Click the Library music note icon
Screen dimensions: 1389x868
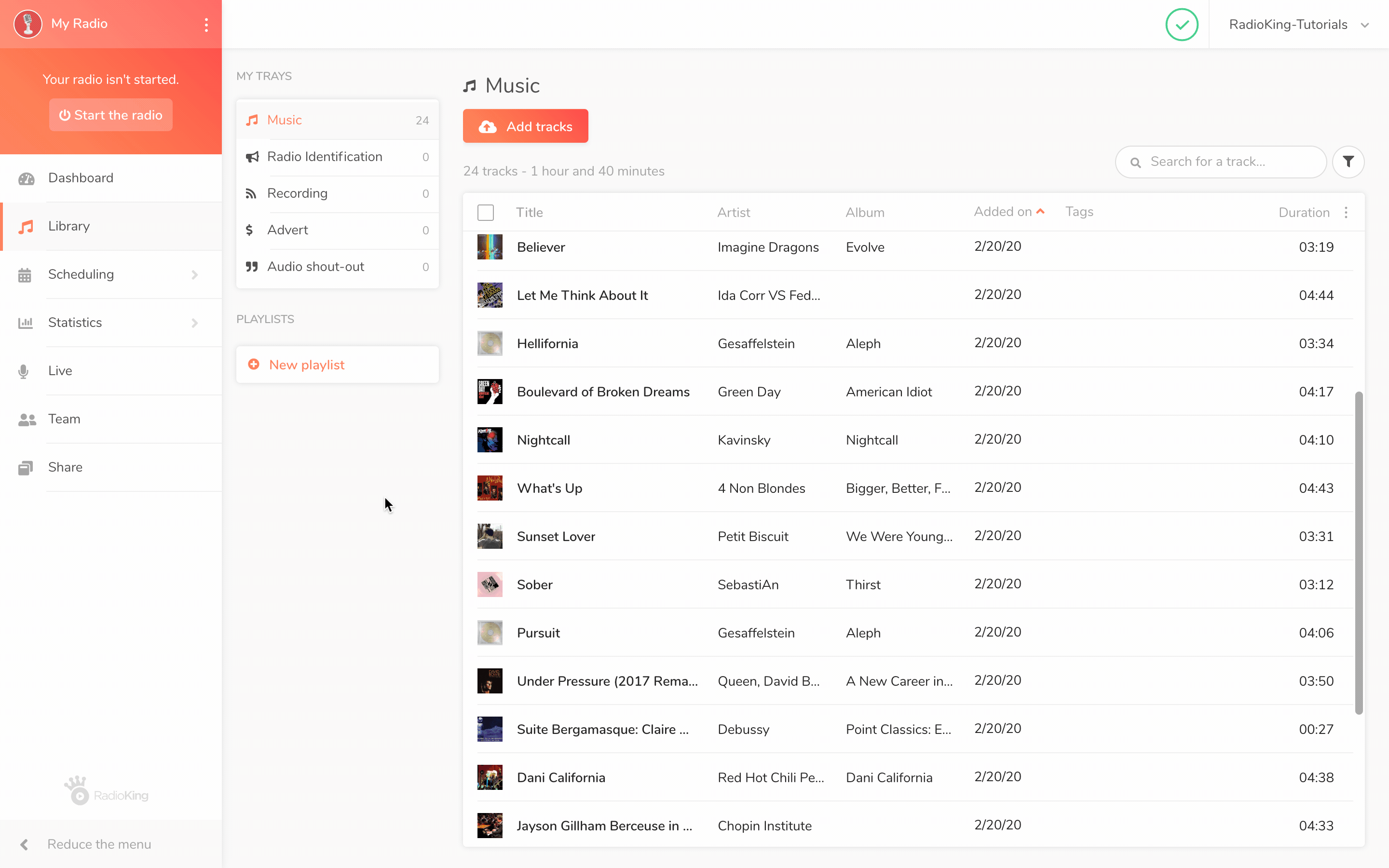click(26, 227)
